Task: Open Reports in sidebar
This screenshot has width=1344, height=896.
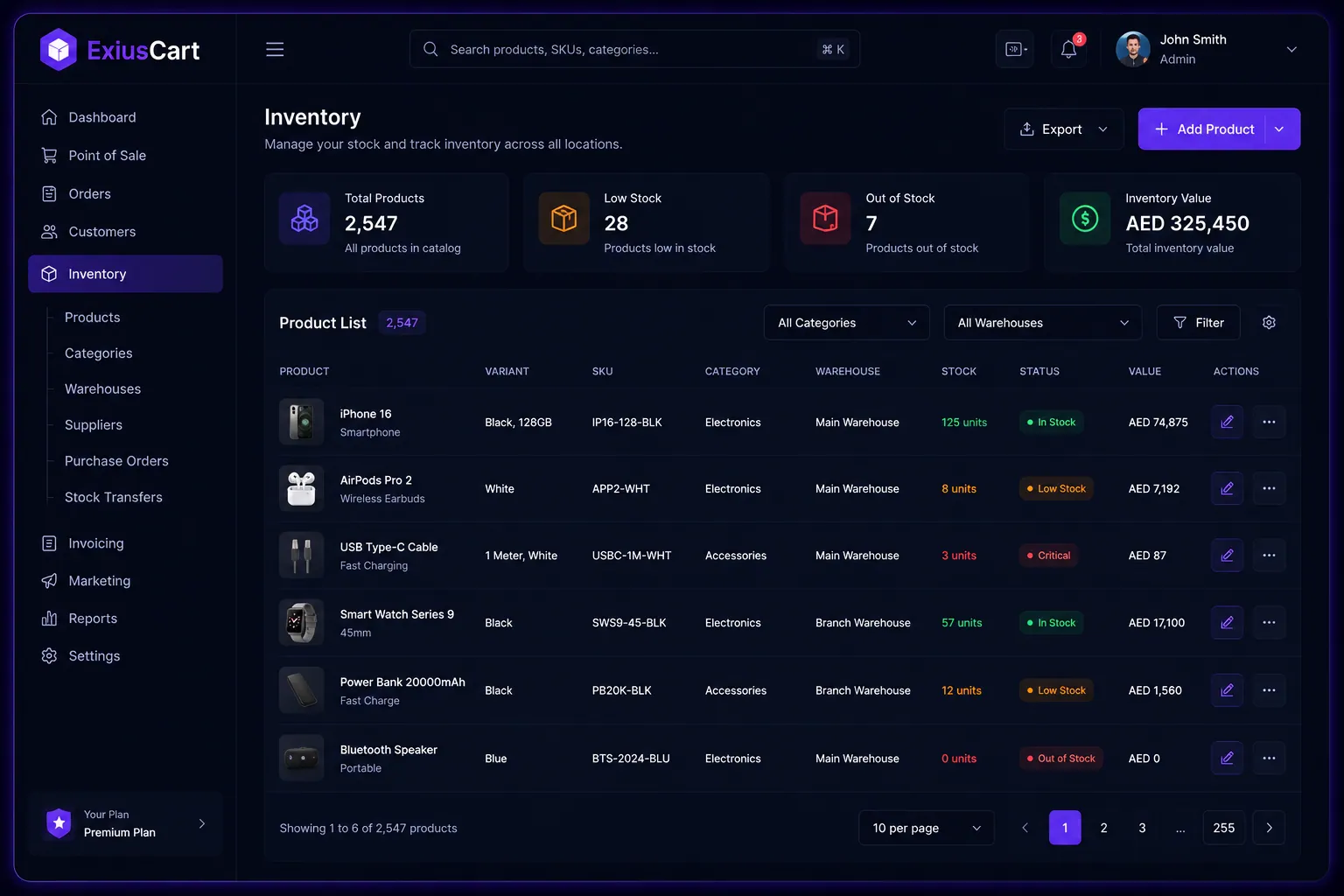Action: (x=125, y=619)
